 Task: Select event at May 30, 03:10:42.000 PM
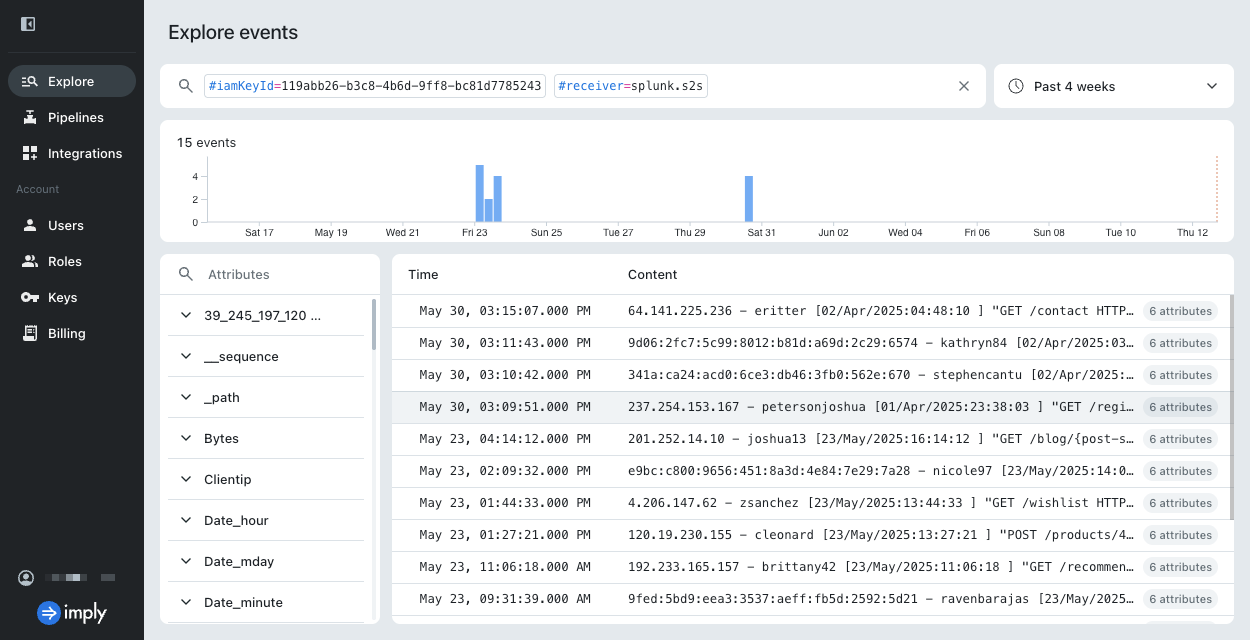810,375
